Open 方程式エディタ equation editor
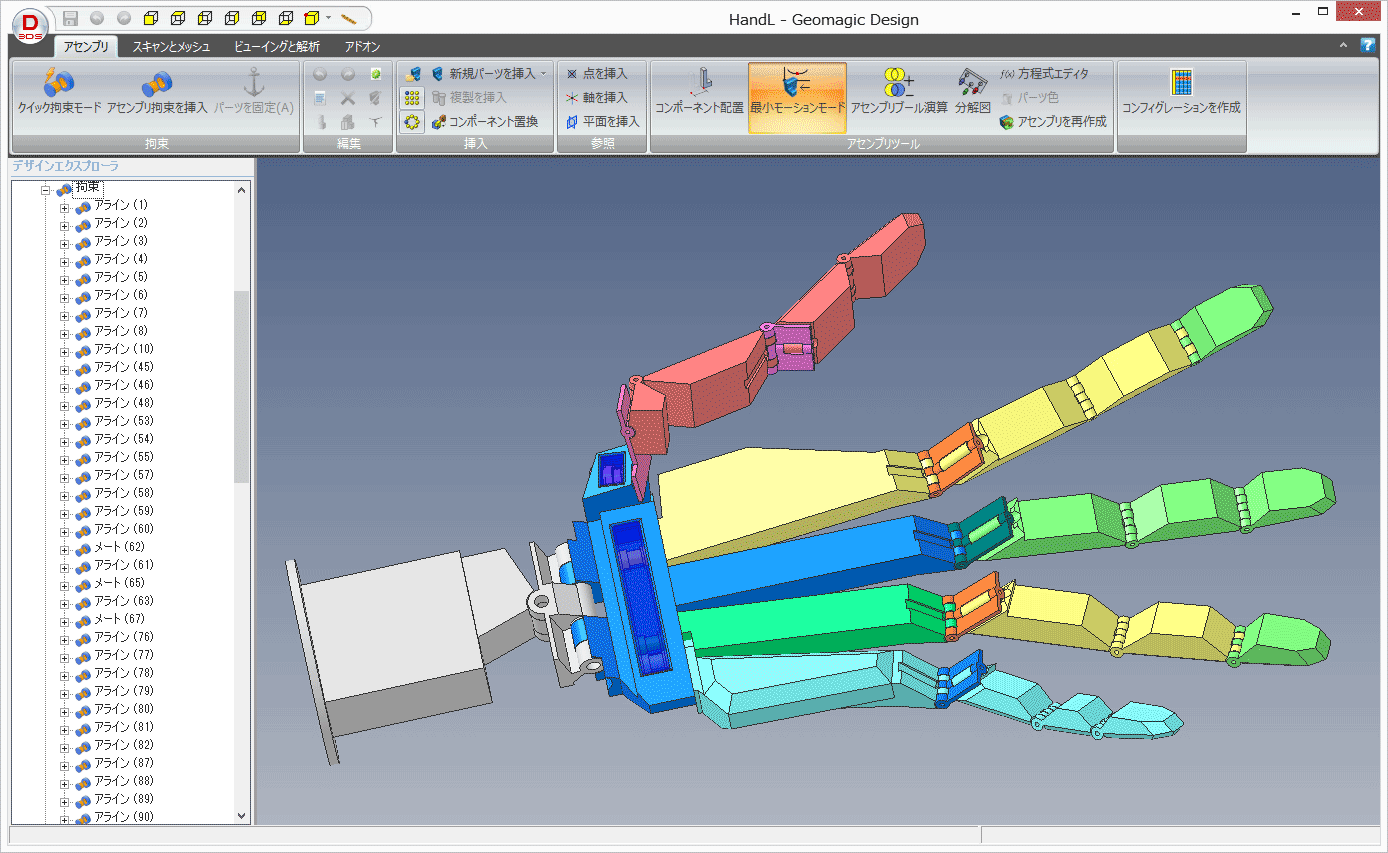This screenshot has width=1388, height=853. click(1044, 73)
